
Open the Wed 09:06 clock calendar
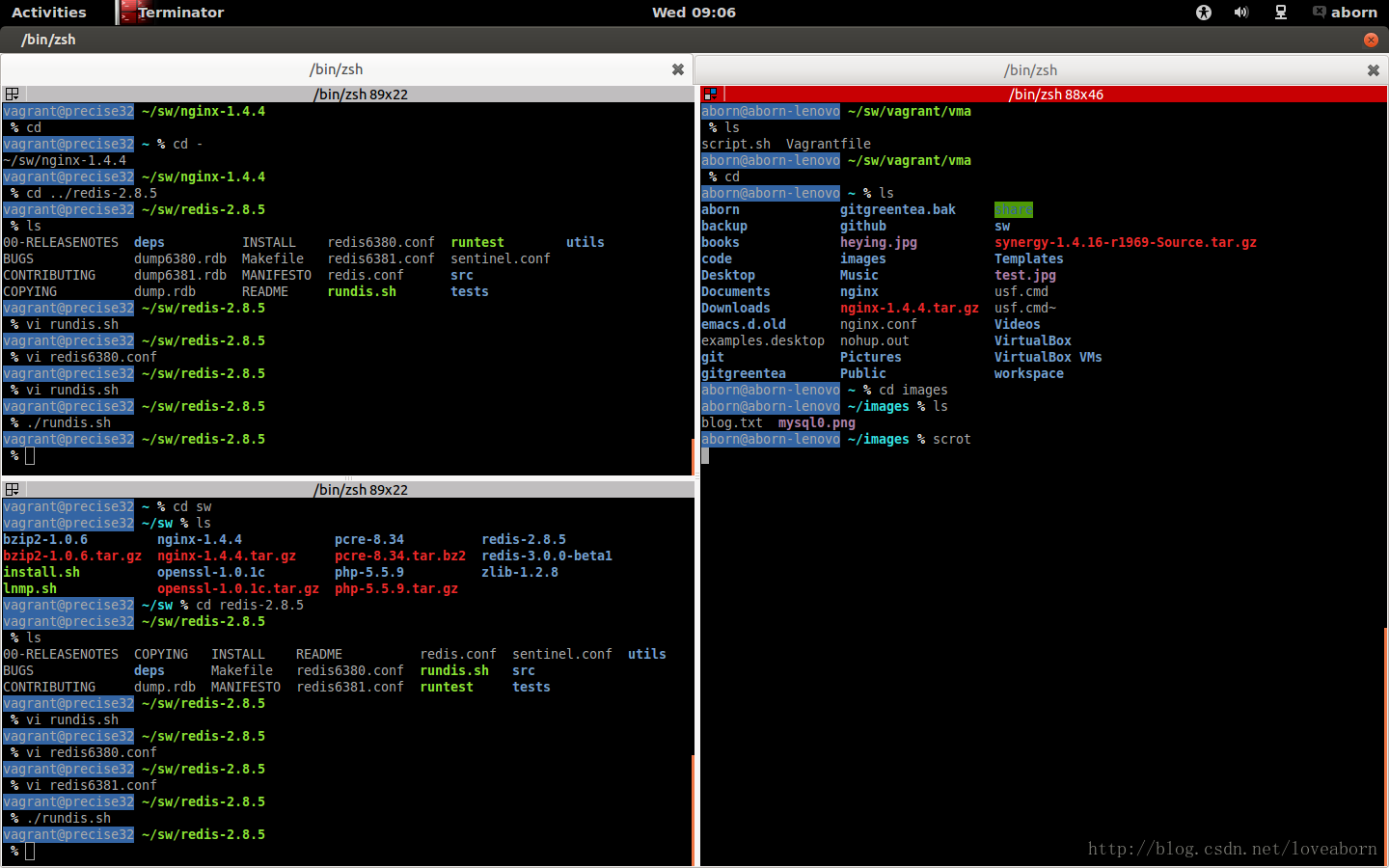[694, 13]
